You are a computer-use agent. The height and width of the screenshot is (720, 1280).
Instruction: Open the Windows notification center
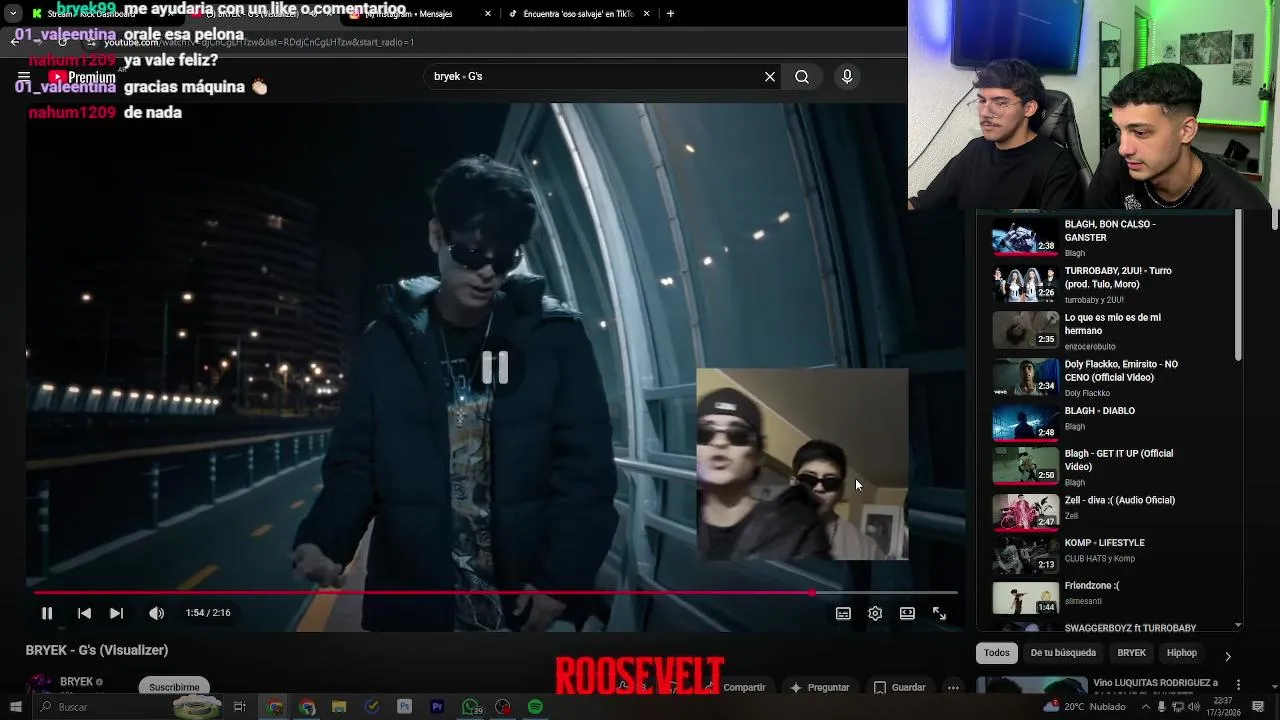(1259, 707)
